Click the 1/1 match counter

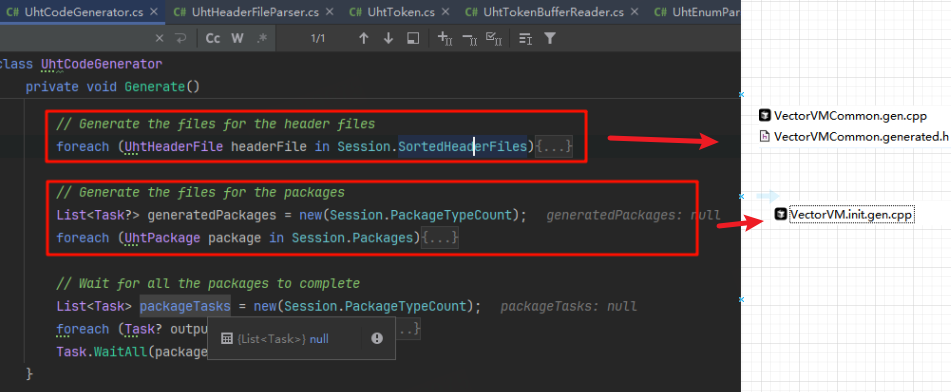[318, 39]
